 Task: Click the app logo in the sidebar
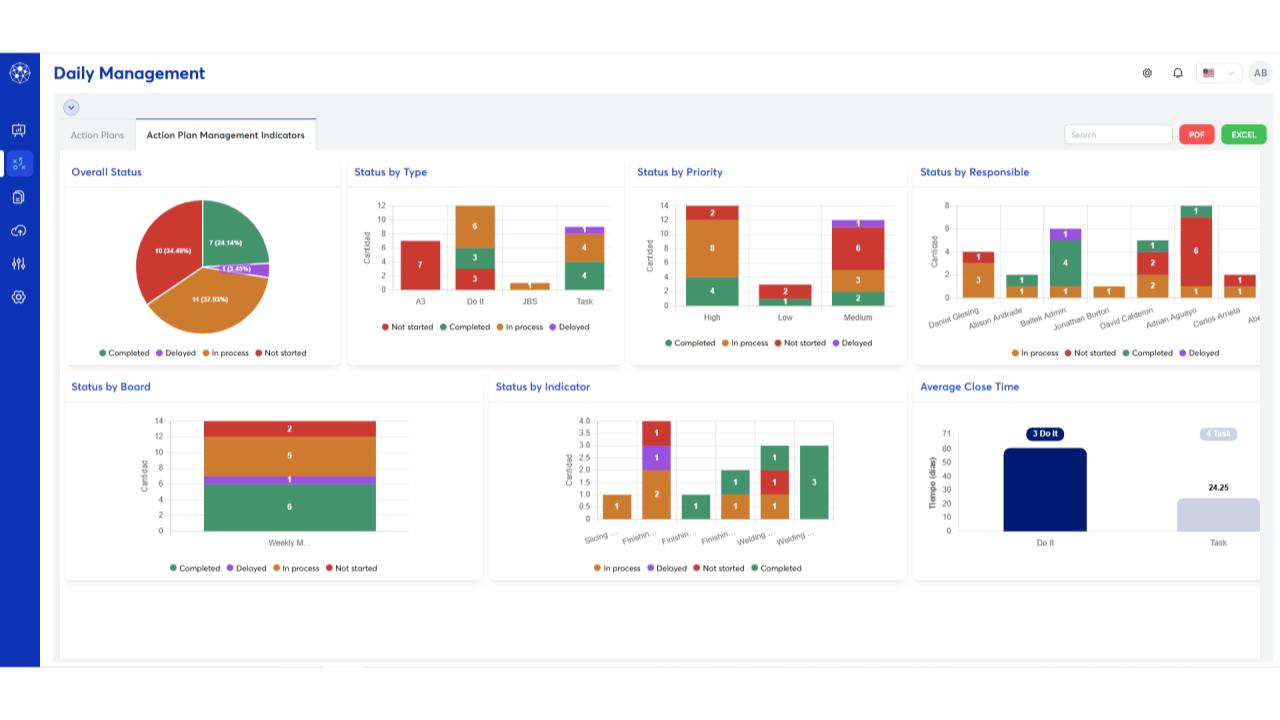click(x=19, y=73)
